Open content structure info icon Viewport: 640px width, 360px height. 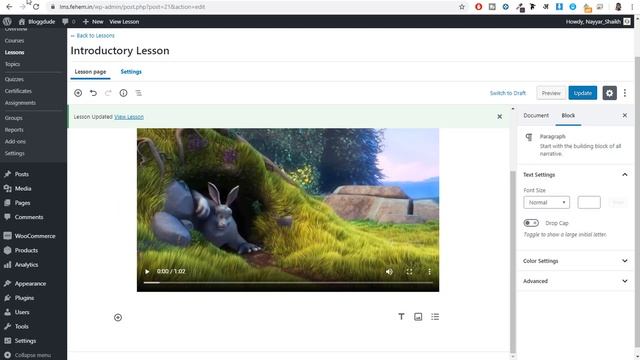point(123,93)
